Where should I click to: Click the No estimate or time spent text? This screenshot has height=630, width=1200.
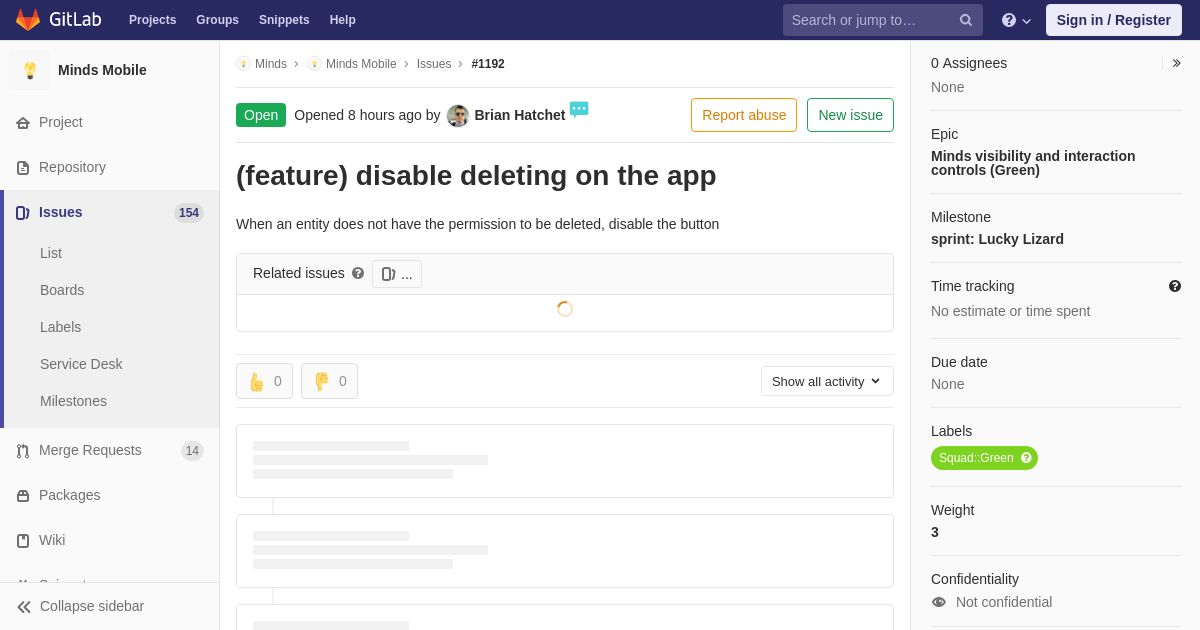[x=1010, y=311]
